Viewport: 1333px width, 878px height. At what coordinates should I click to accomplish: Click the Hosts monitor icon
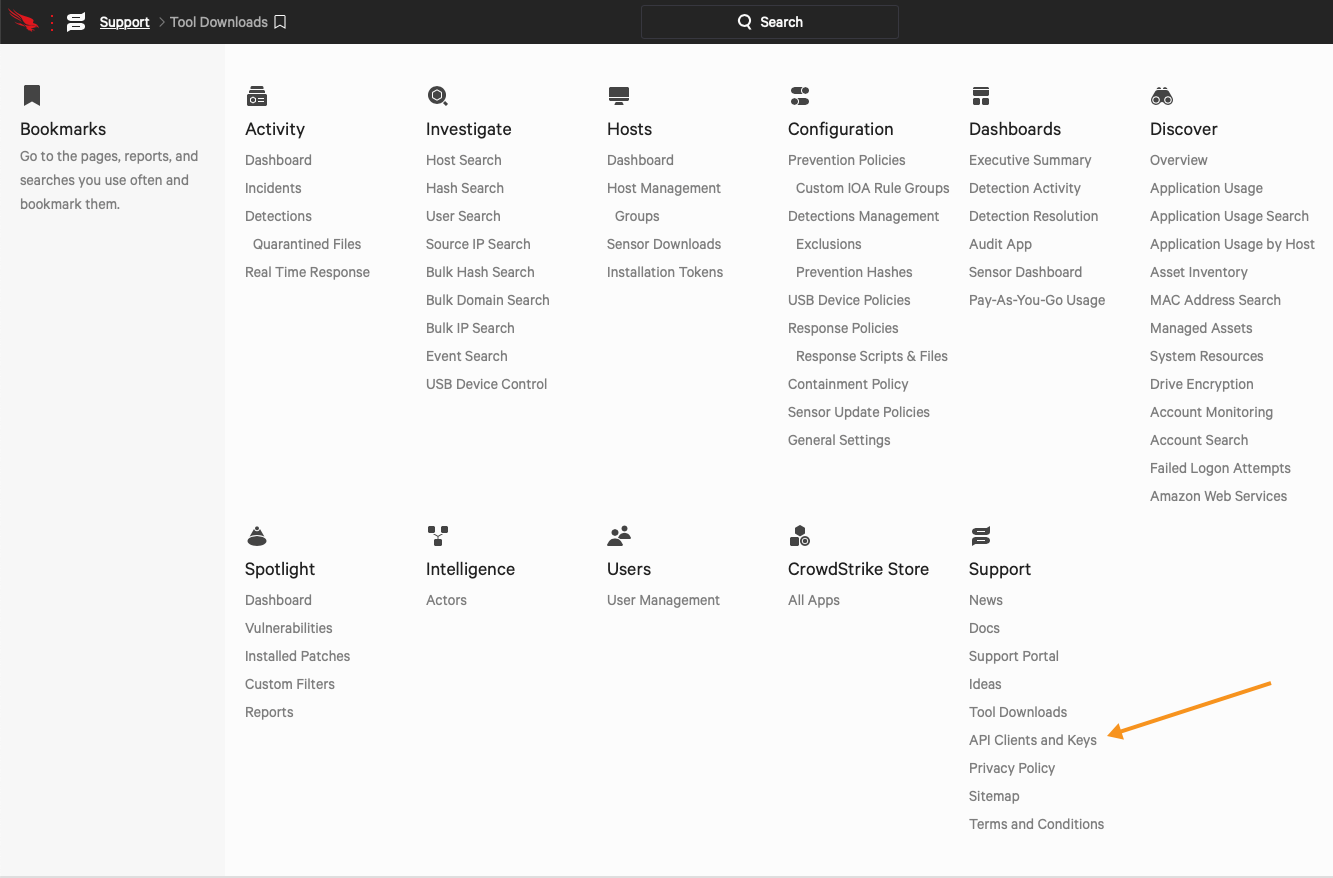pyautogui.click(x=618, y=96)
